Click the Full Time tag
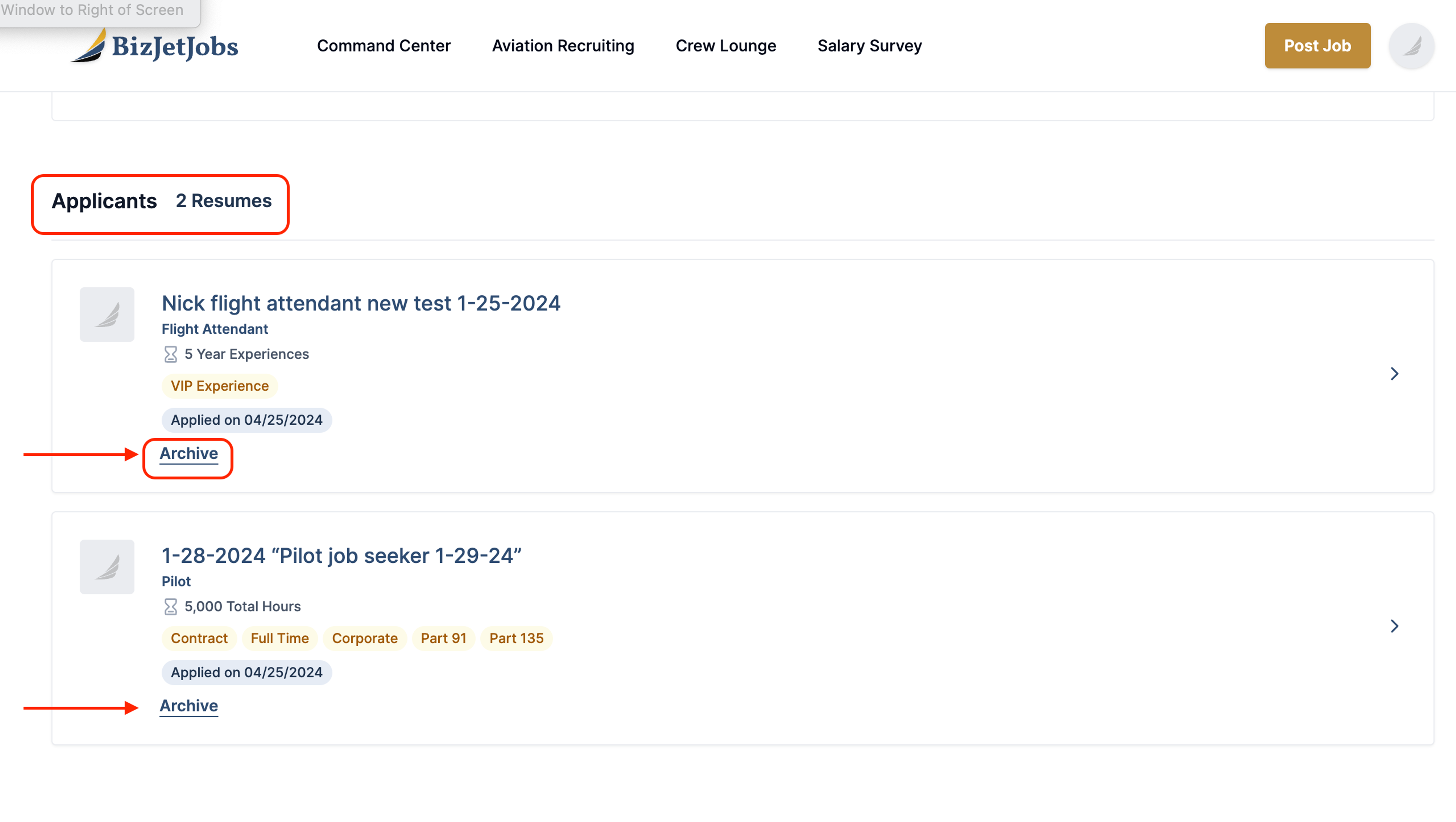Viewport: 1456px width, 822px height. (x=279, y=639)
